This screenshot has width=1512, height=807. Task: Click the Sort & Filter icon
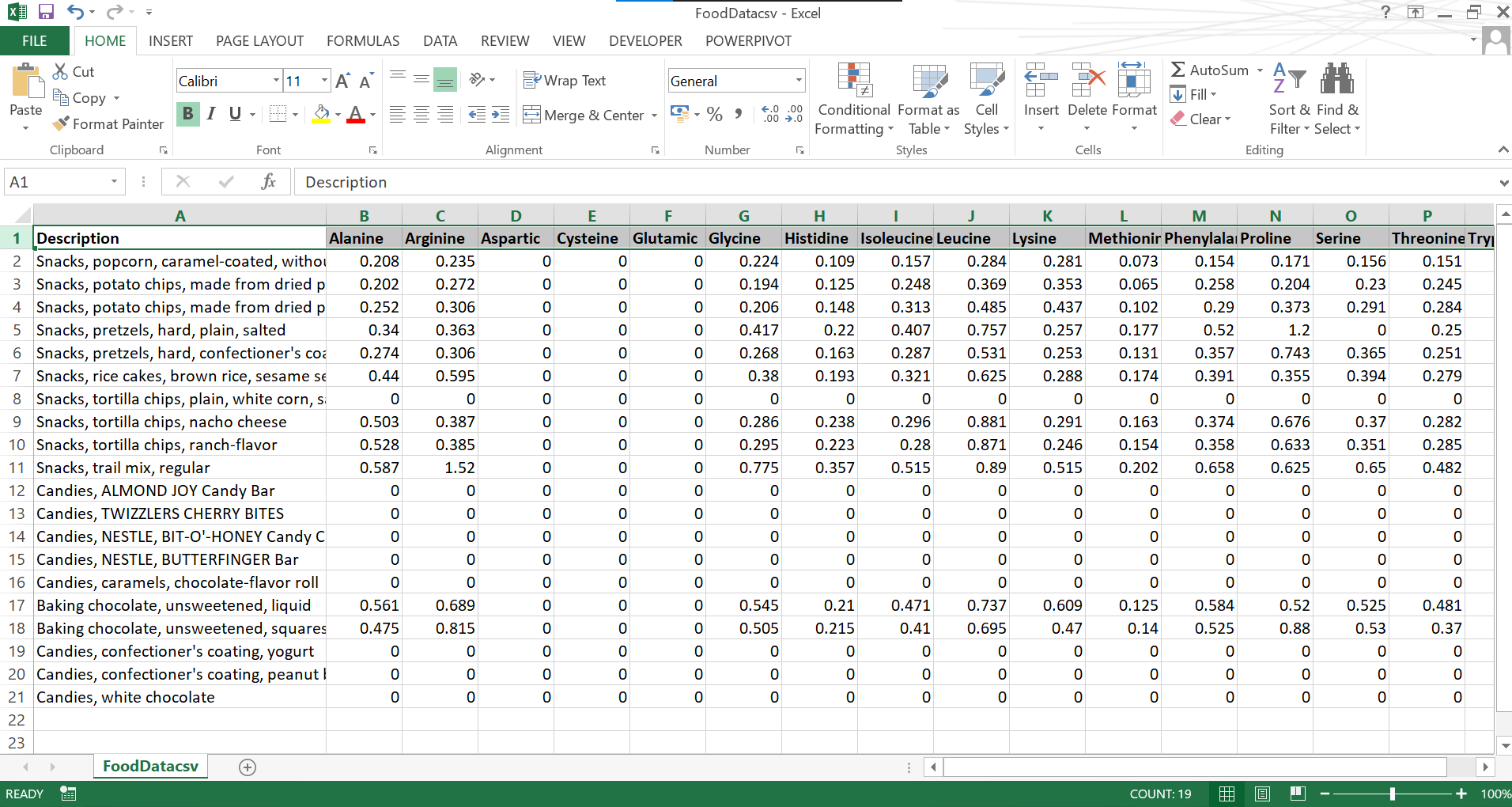point(1289,80)
